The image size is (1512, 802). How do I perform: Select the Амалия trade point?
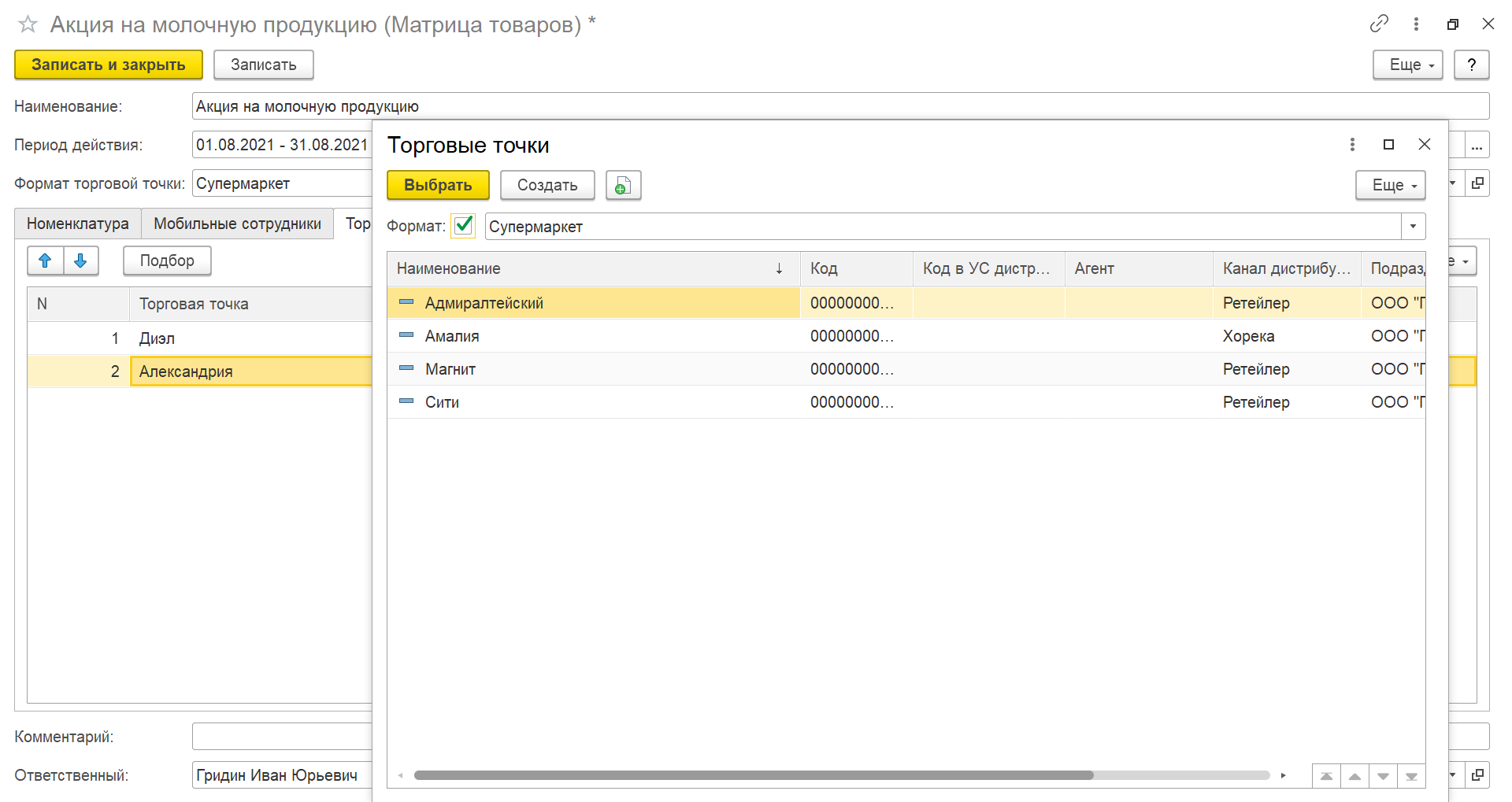click(906, 336)
